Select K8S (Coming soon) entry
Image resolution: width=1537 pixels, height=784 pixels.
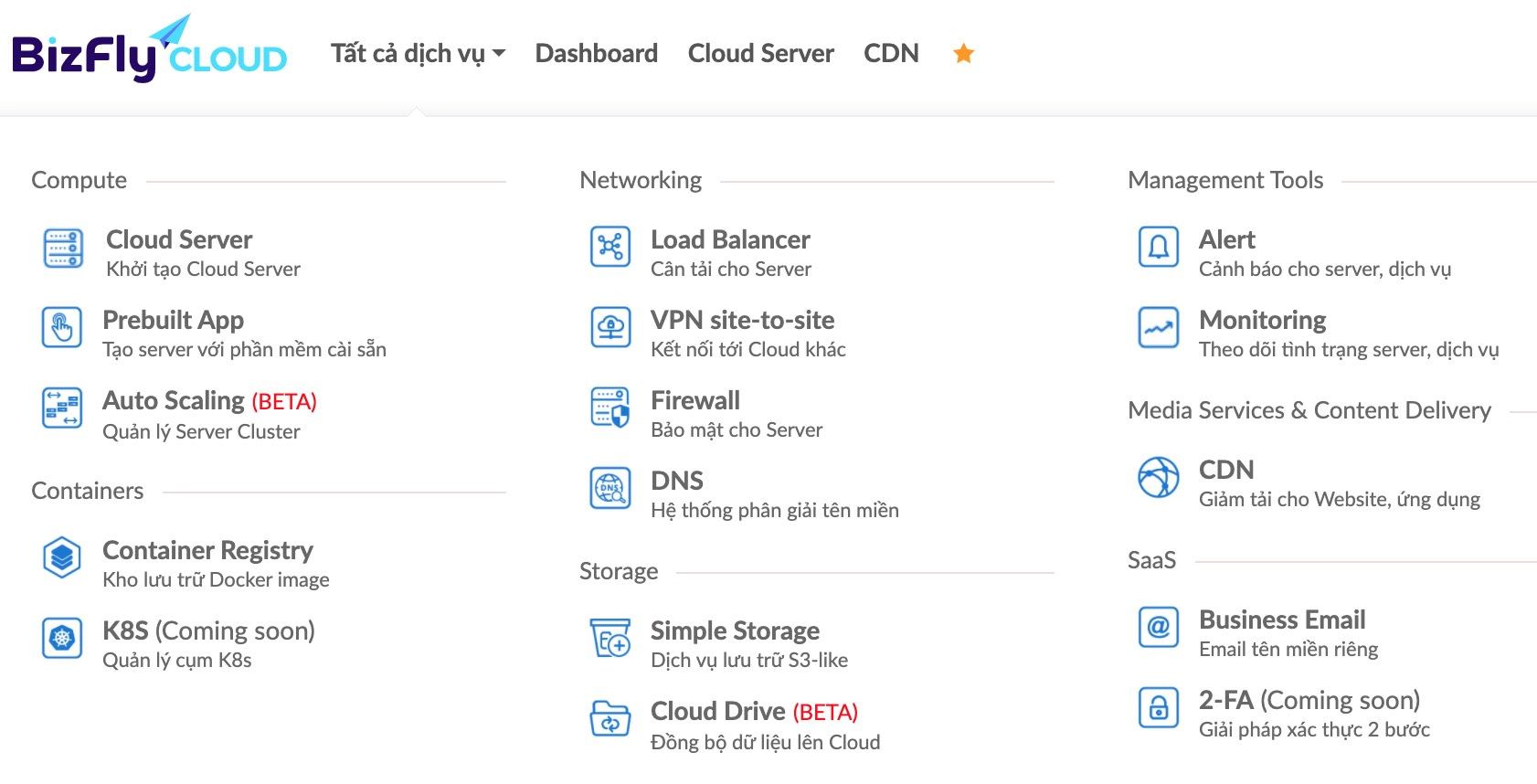tap(208, 630)
